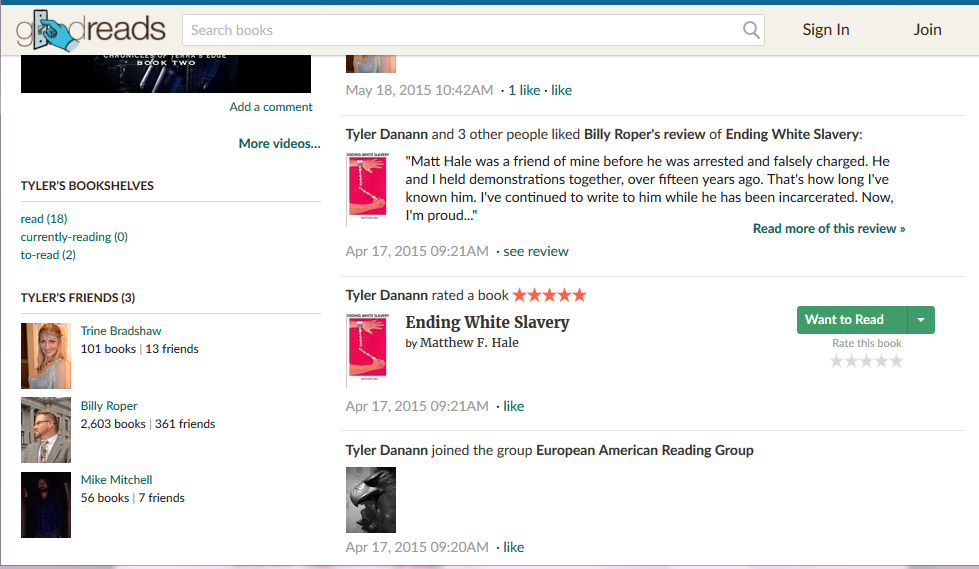Click the 361 friends link under Billy Roper
Image resolution: width=979 pixels, height=569 pixels.
(185, 424)
